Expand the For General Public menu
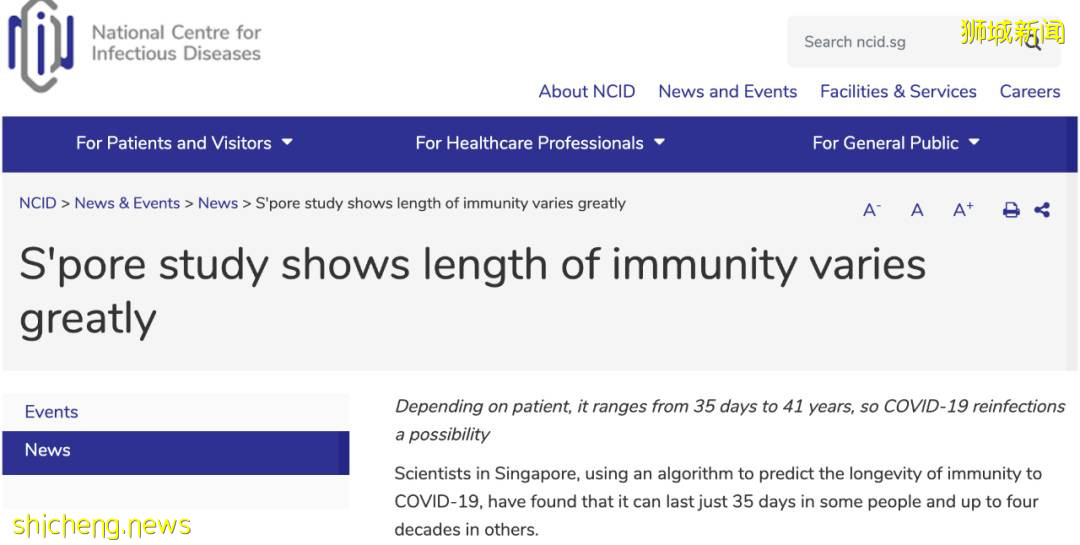 point(895,143)
